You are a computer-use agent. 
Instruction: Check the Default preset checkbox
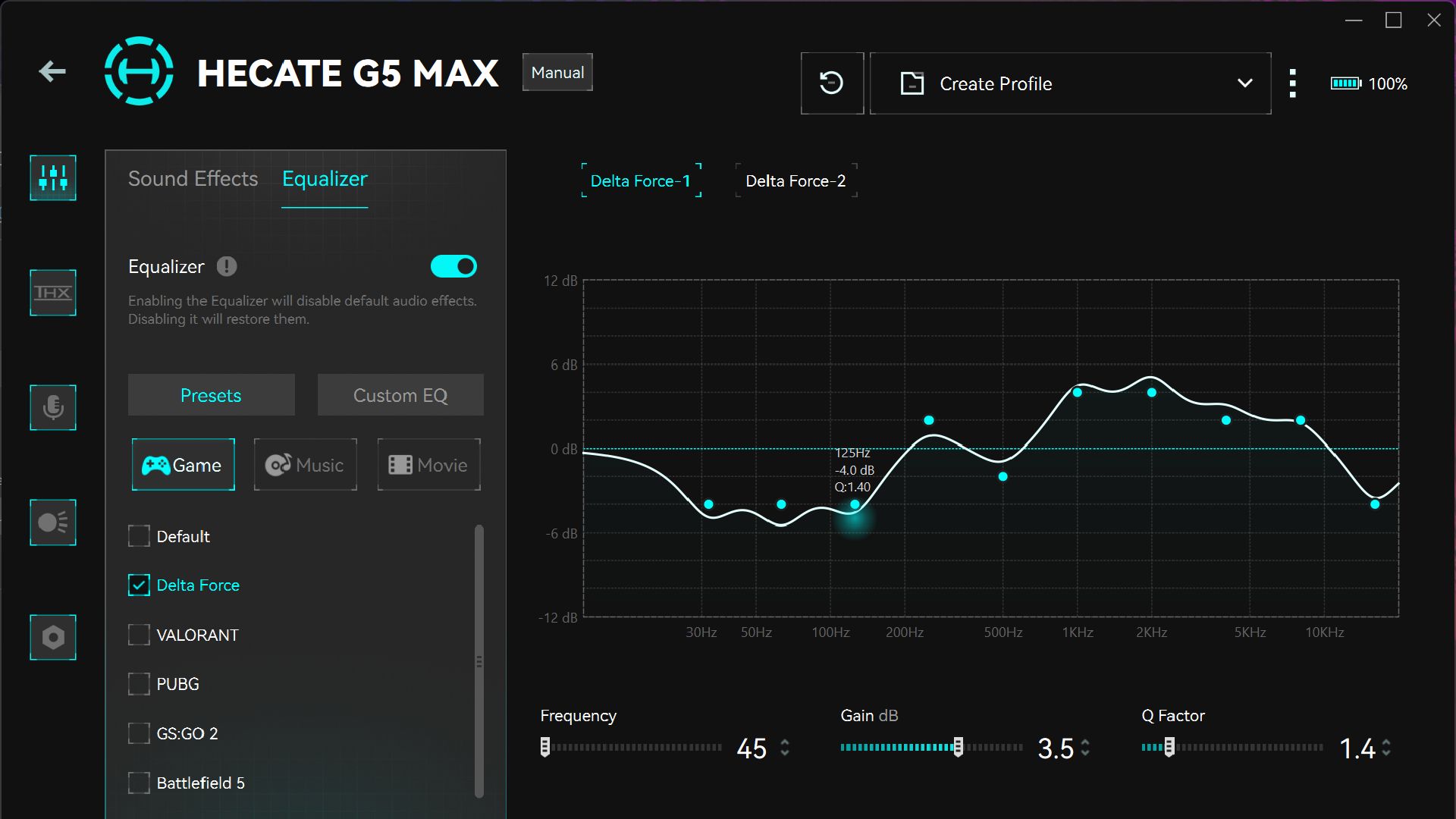(x=139, y=536)
